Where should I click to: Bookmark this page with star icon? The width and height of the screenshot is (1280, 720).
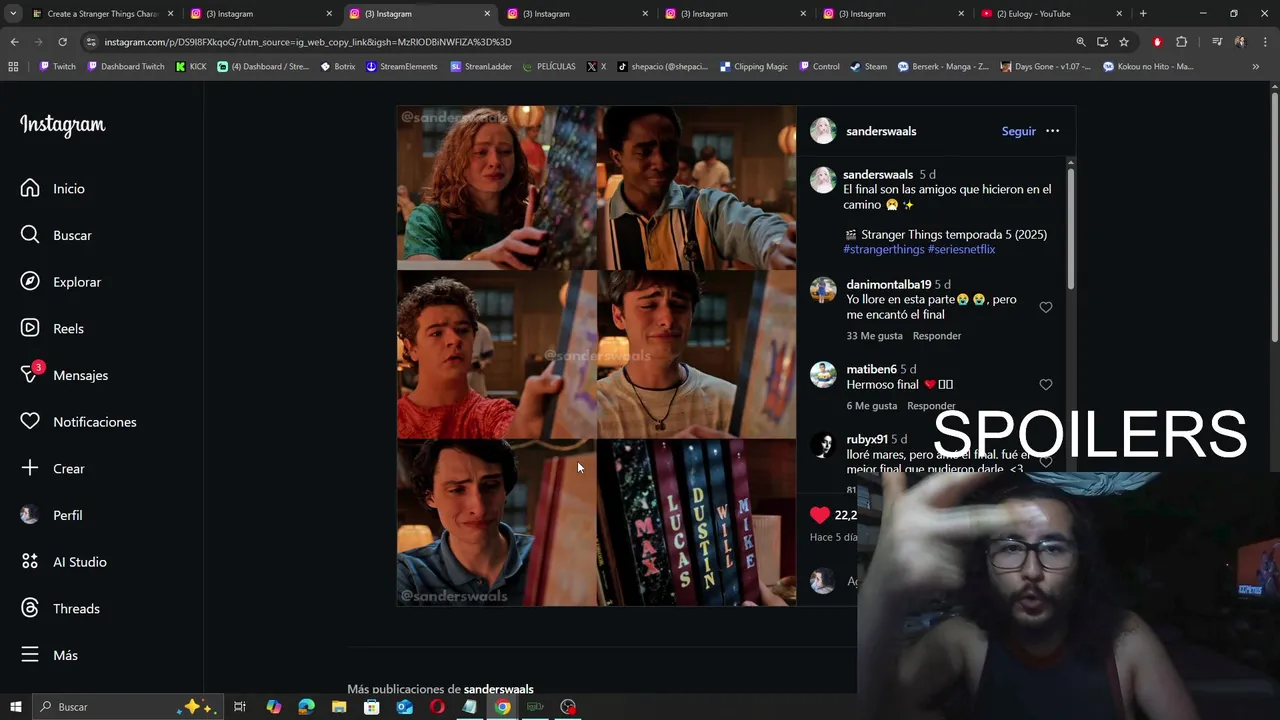[x=1124, y=42]
